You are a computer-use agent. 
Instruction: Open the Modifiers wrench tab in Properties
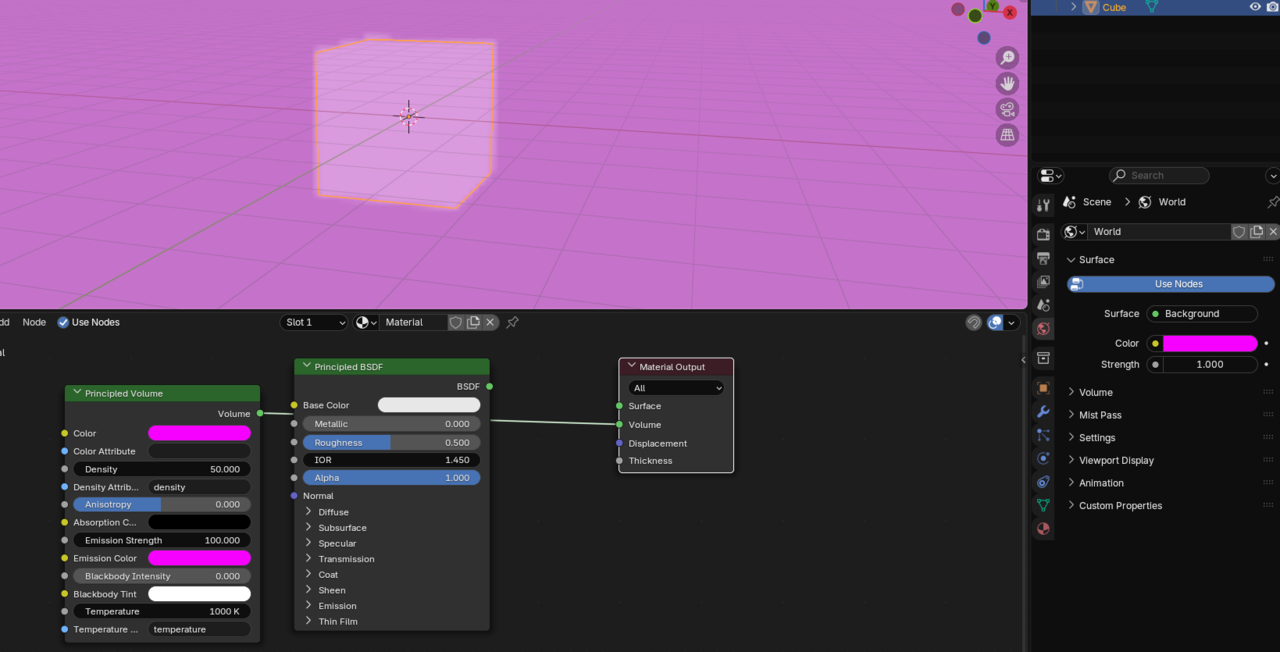[x=1043, y=412]
